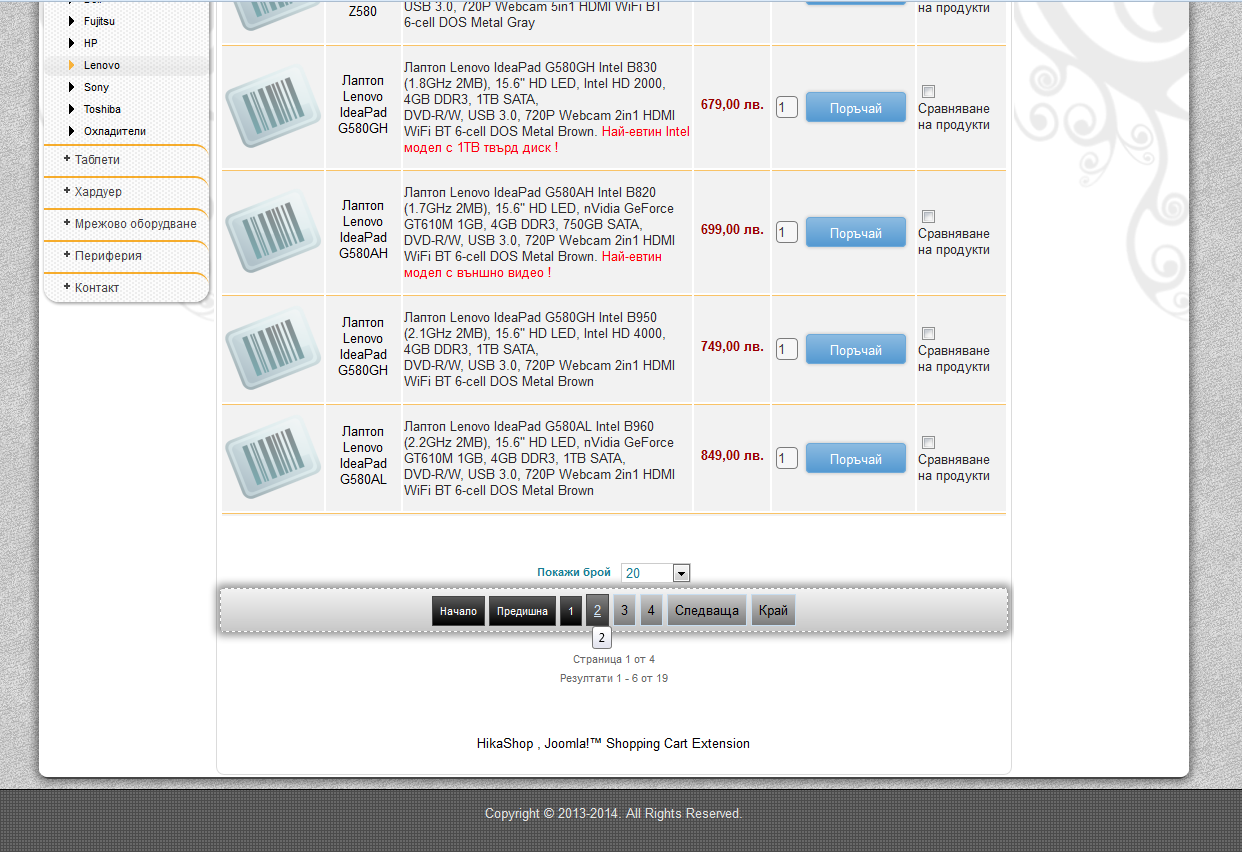The width and height of the screenshot is (1242, 852).
Task: Click the price 679,00 лв.
Action: [x=732, y=104]
